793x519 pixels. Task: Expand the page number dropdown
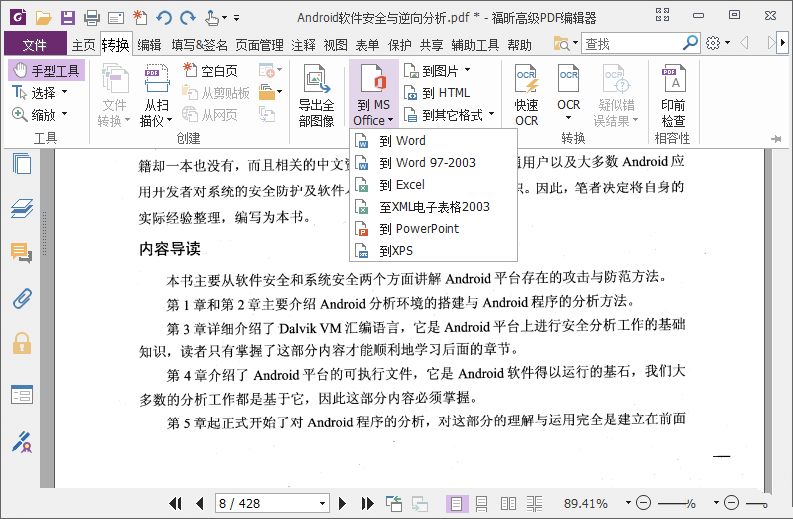pyautogui.click(x=322, y=503)
